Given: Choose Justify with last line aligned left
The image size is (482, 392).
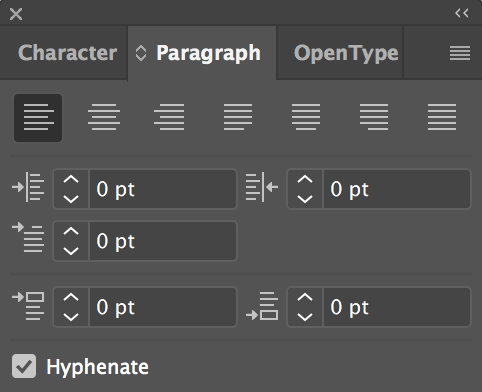Looking at the screenshot, I should click(x=238, y=117).
